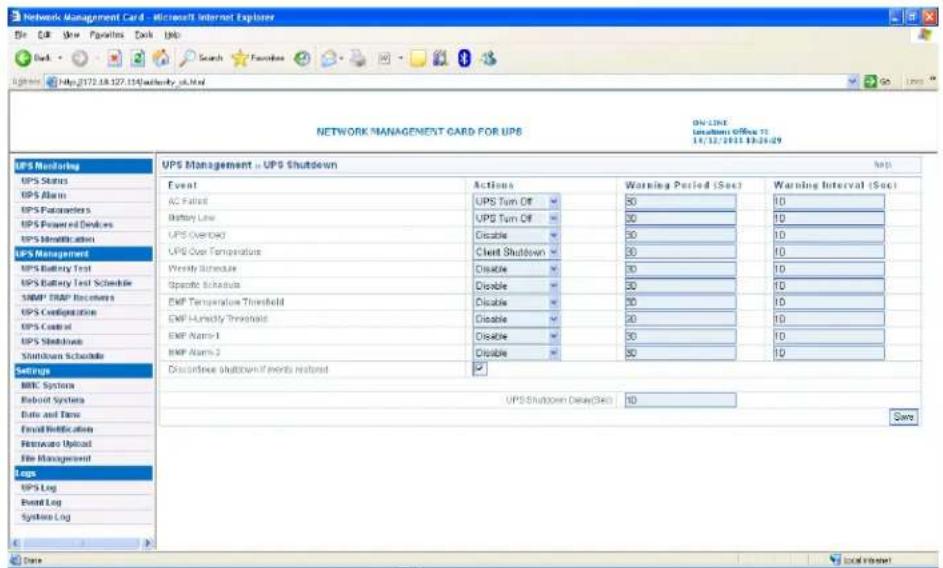Click the Stop page loading icon
The height and width of the screenshot is (568, 943).
coord(114,58)
